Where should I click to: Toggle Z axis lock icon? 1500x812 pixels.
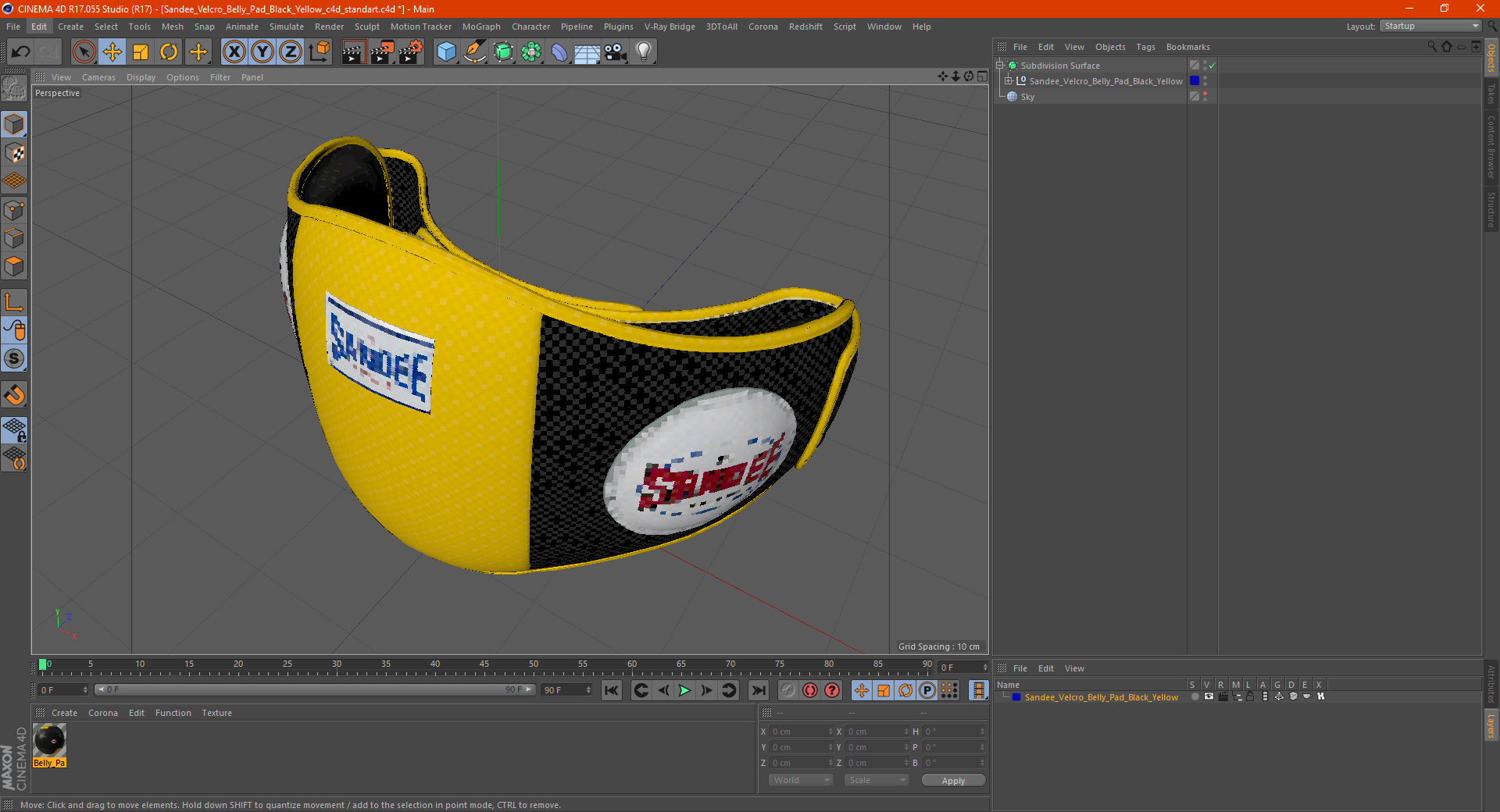(291, 52)
